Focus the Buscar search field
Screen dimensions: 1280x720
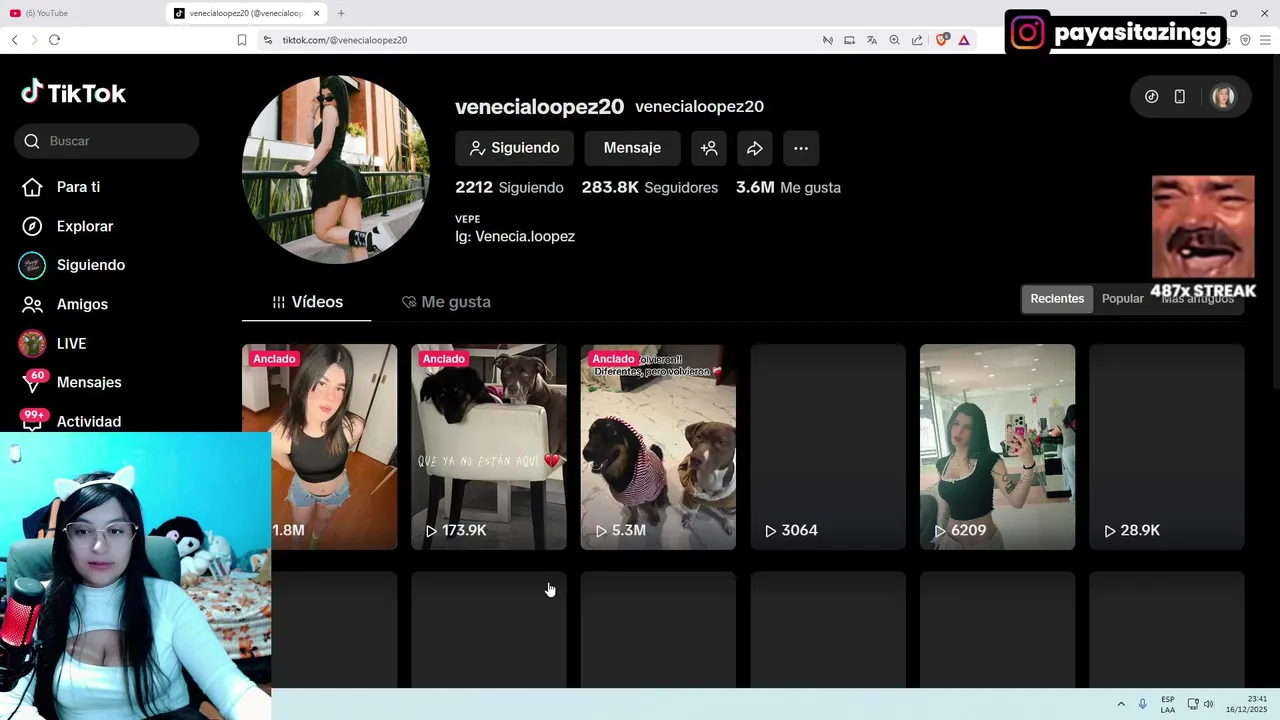pos(107,141)
